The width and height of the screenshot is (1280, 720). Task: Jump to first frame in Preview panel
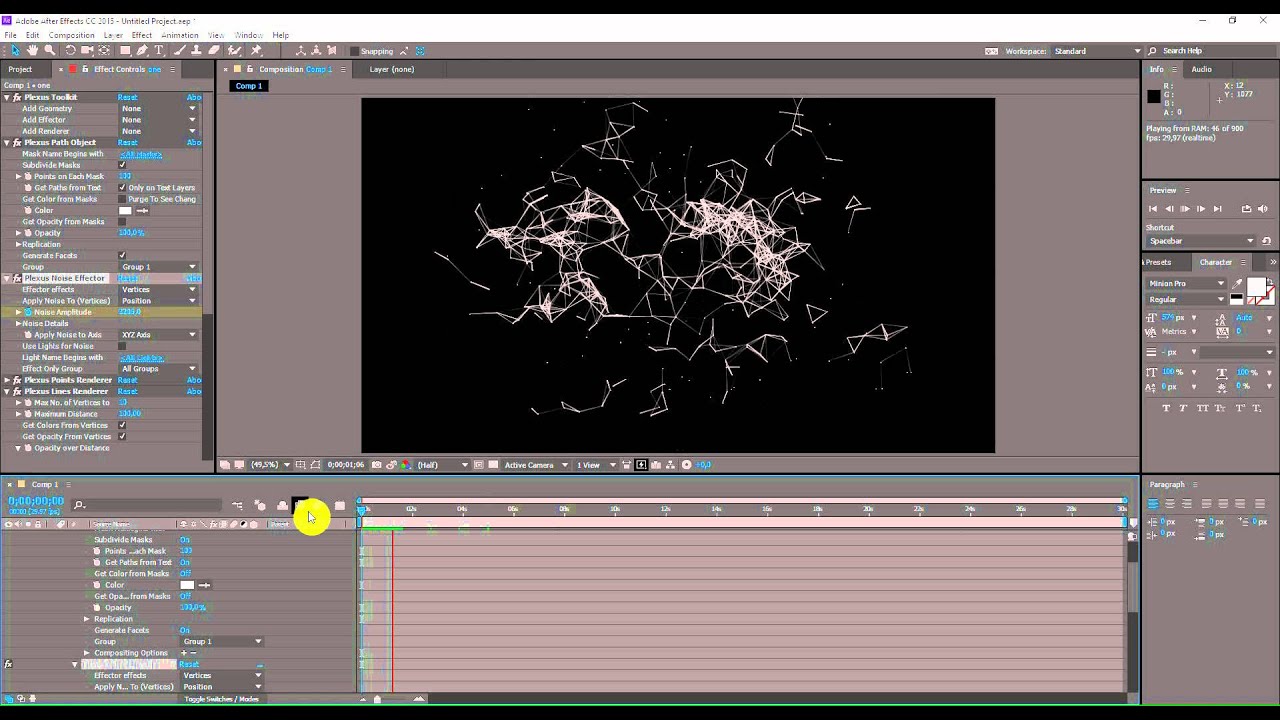point(1153,209)
